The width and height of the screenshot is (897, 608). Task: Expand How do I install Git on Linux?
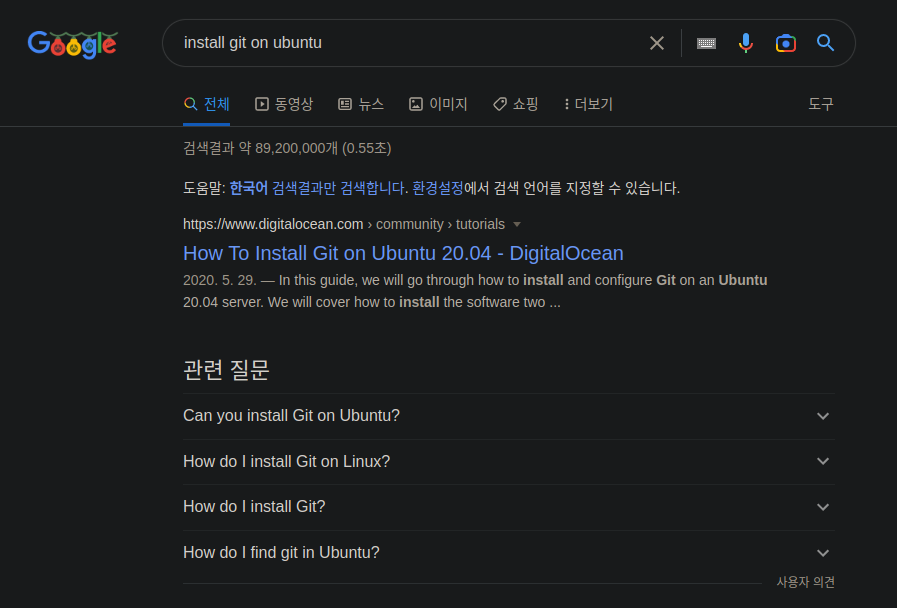509,462
